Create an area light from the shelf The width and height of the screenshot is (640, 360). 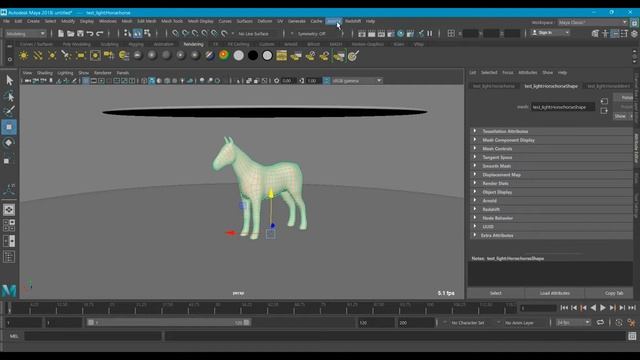click(x=80, y=55)
